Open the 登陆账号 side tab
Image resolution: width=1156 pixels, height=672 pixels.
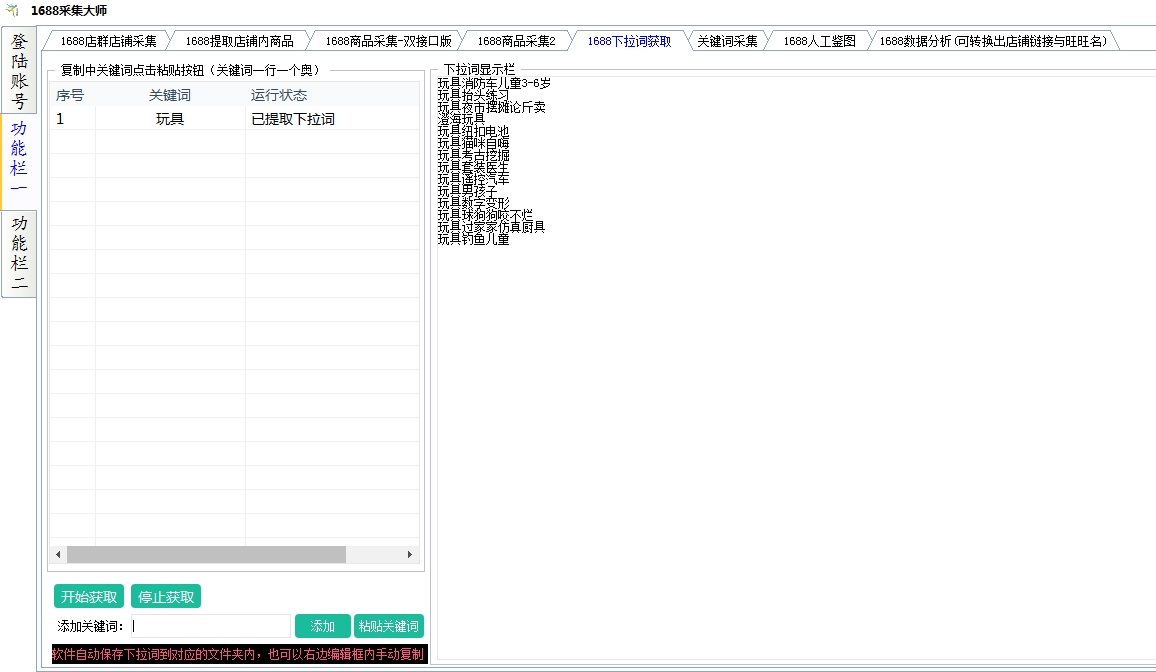coord(18,71)
